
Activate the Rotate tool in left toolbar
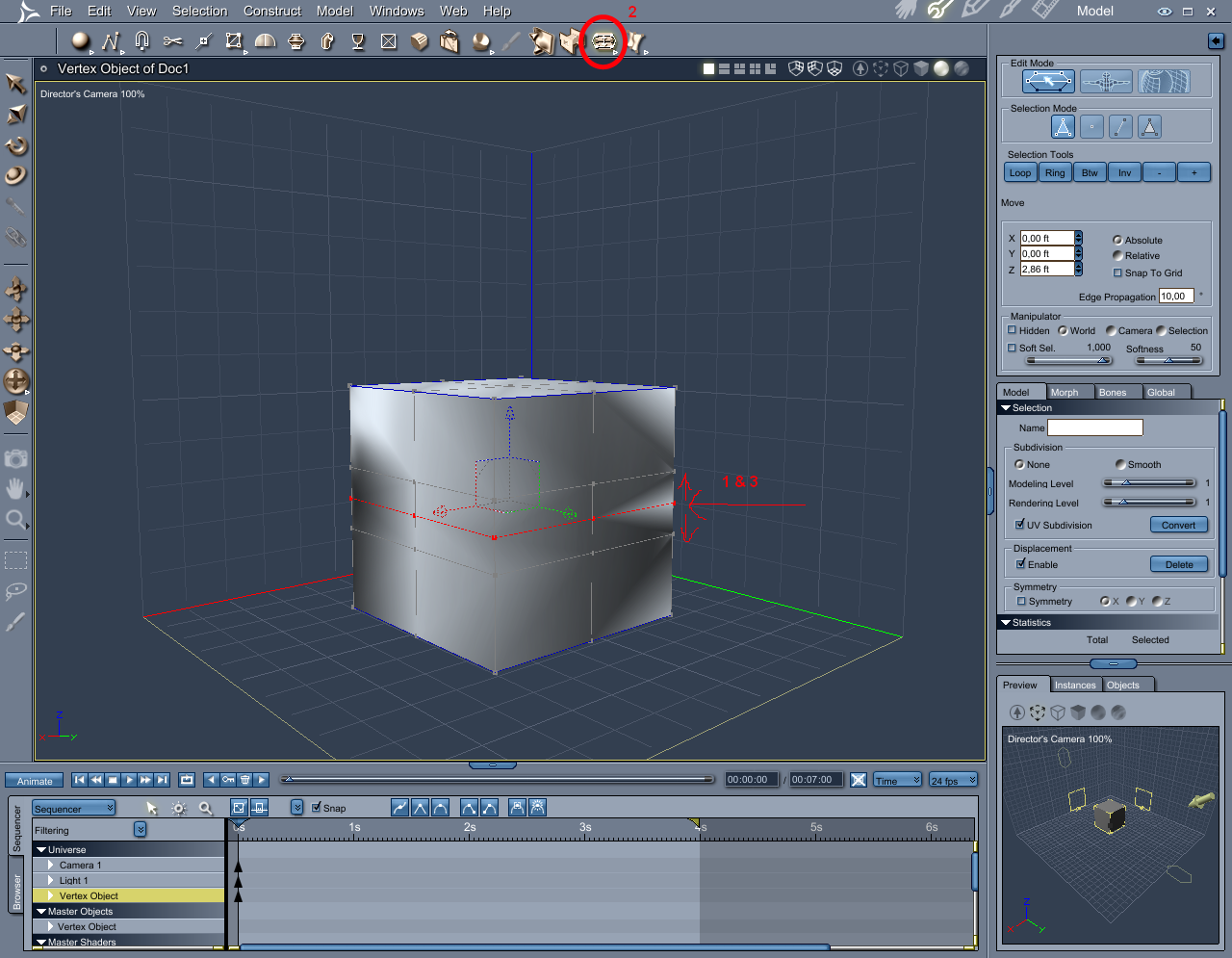point(16,146)
